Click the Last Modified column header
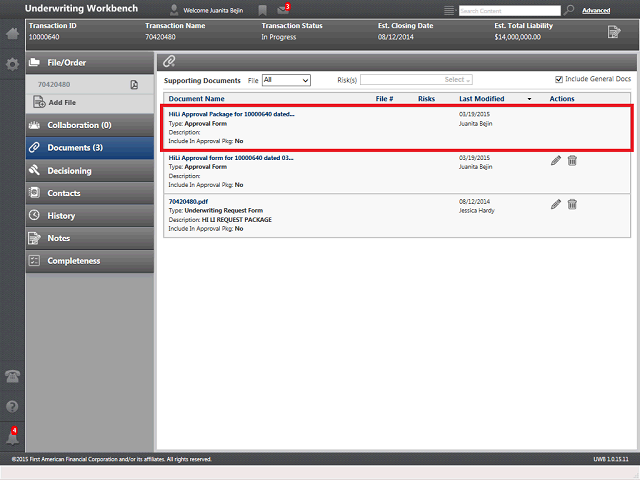The width and height of the screenshot is (640, 480). pos(482,99)
